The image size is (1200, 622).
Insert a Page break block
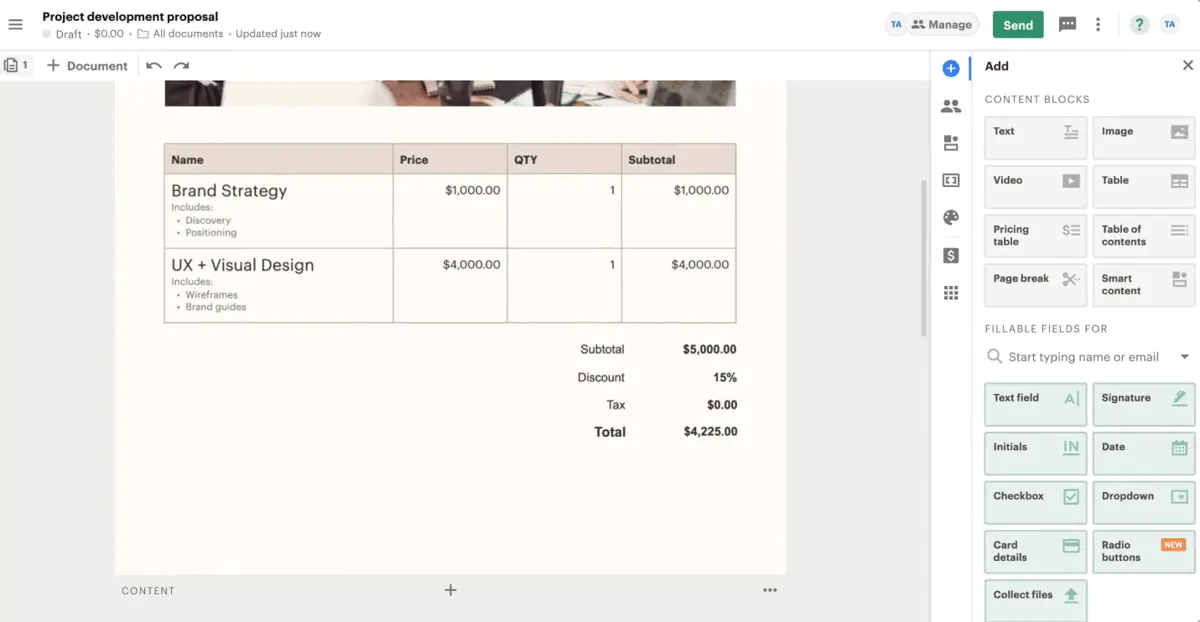click(x=1035, y=285)
